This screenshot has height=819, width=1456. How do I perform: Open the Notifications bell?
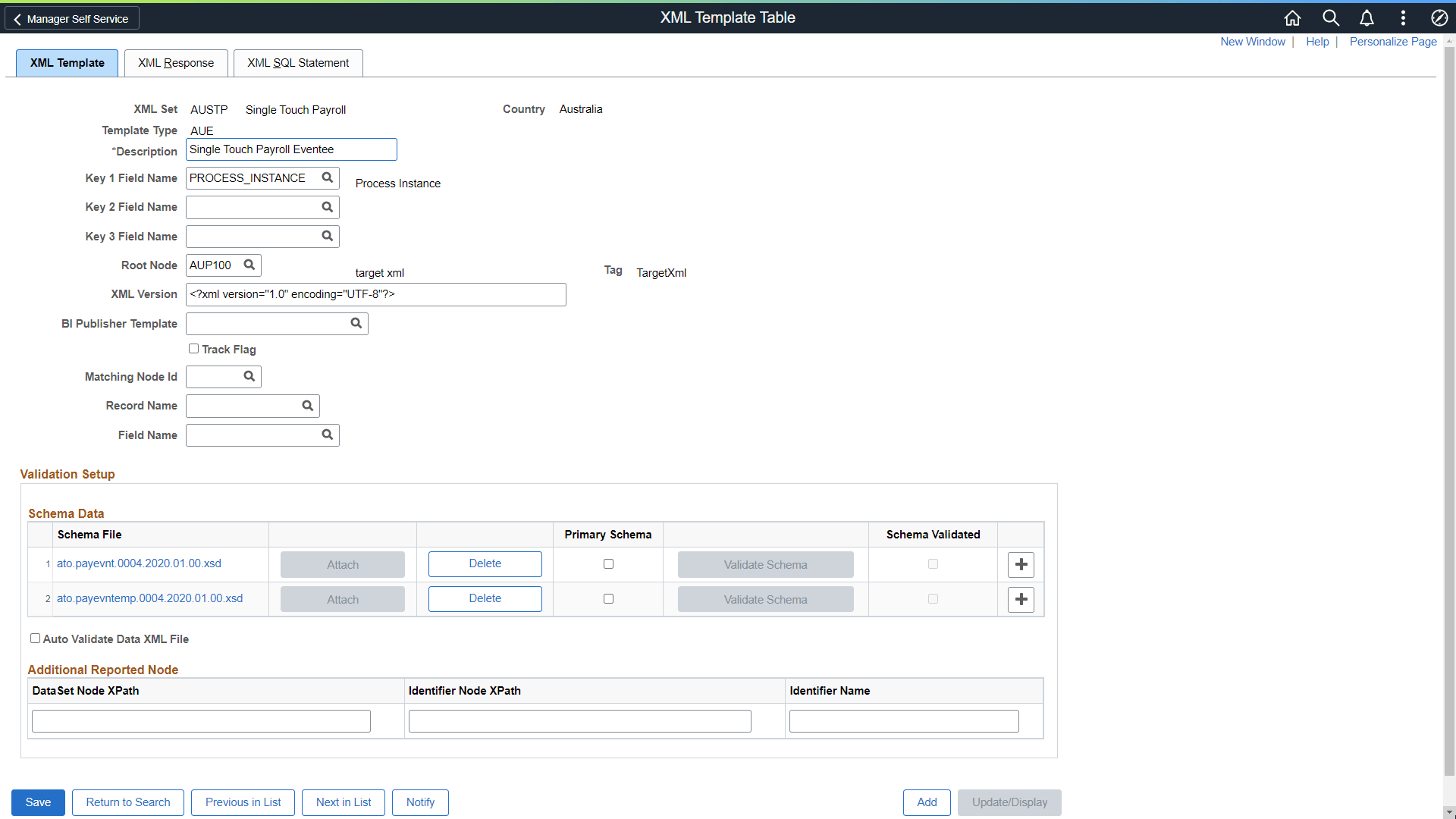pyautogui.click(x=1366, y=17)
